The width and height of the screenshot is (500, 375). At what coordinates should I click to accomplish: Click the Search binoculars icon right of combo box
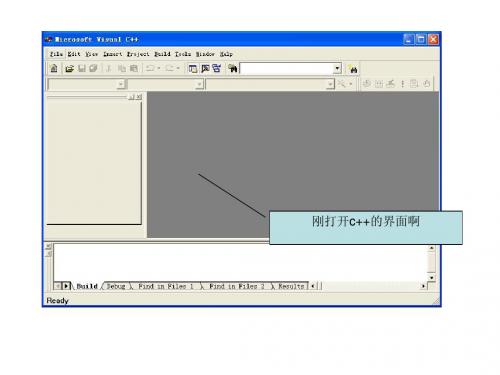[353, 69]
